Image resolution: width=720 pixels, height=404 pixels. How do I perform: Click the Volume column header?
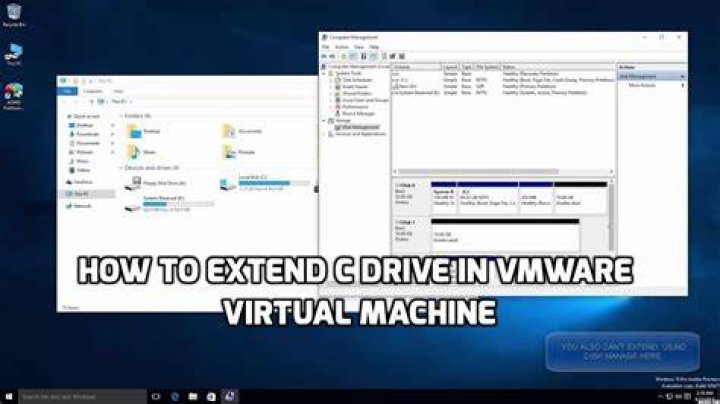416,67
